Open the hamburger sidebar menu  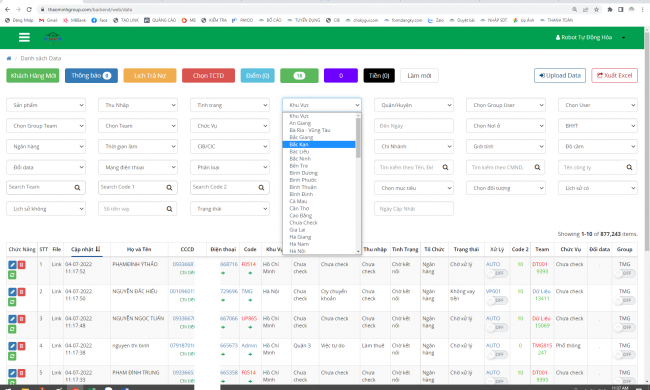pos(24,38)
